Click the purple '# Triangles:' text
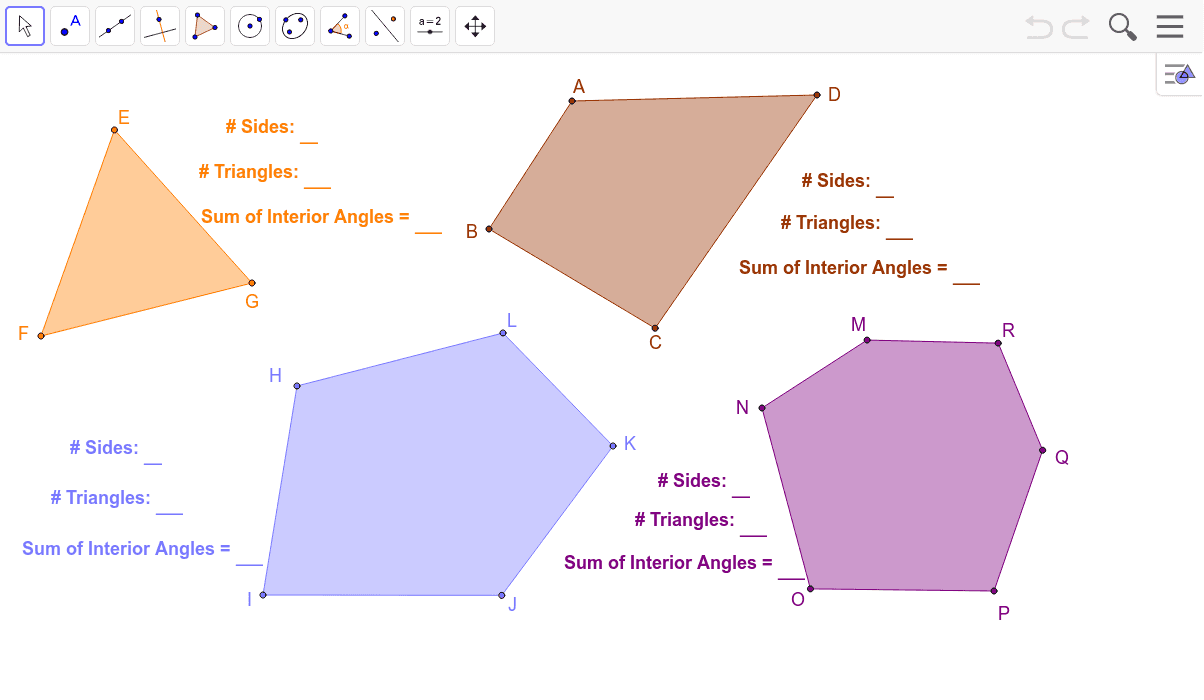The image size is (1204, 700). click(x=685, y=520)
